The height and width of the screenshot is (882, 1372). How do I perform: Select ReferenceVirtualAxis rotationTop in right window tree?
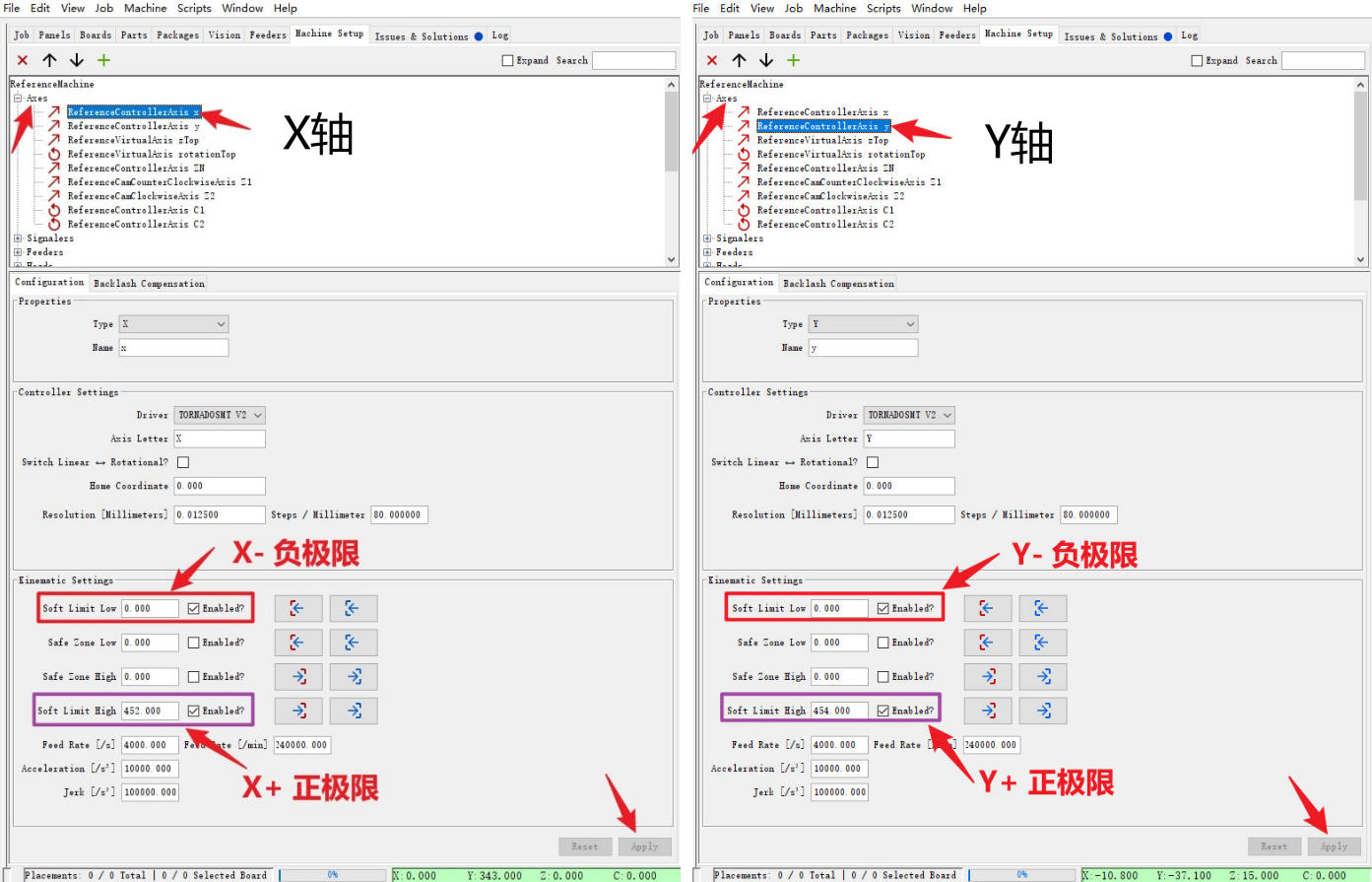coord(841,155)
